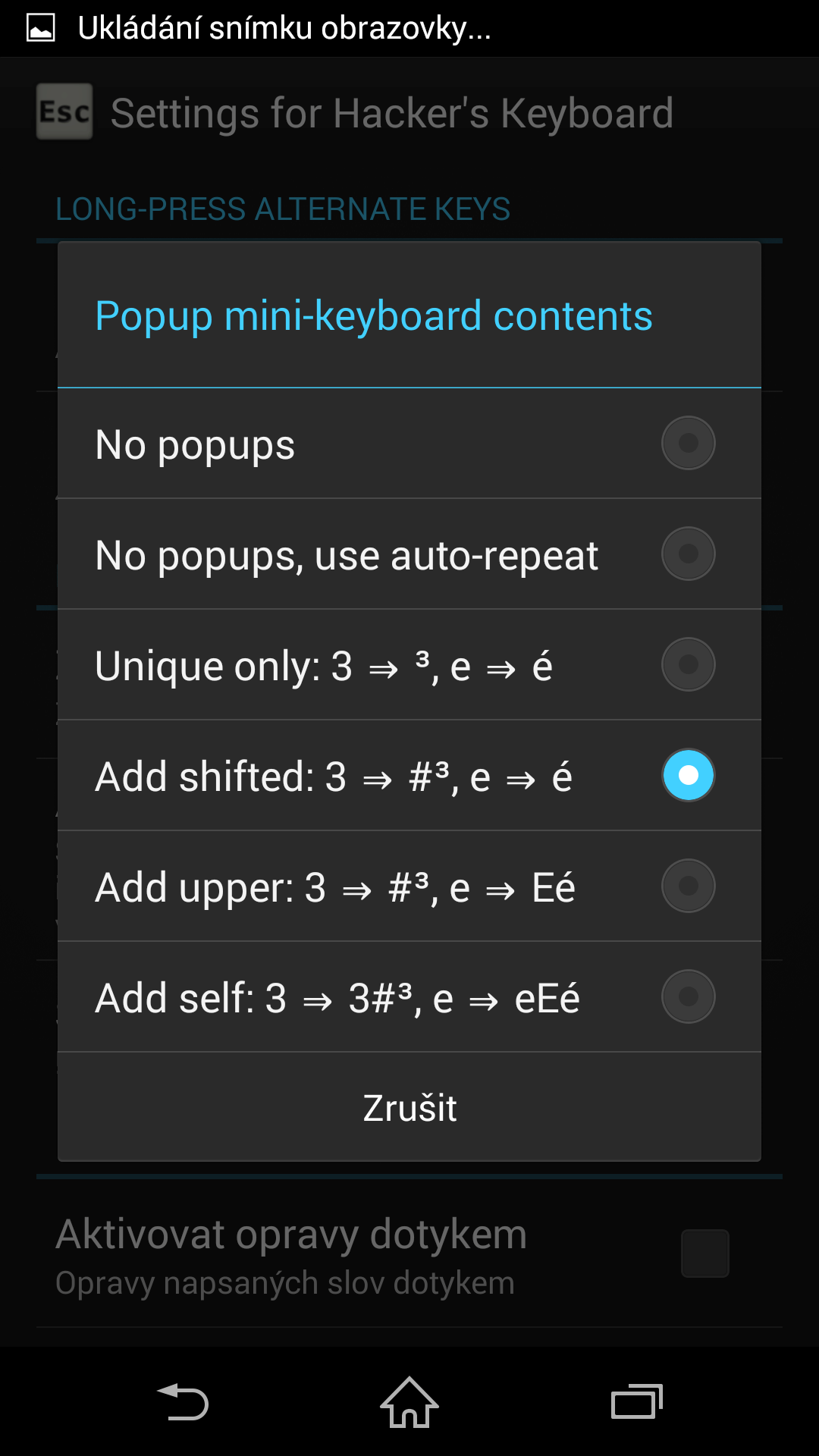Tap the Ukládání snímku obrazovky notification text

pyautogui.click(x=284, y=29)
